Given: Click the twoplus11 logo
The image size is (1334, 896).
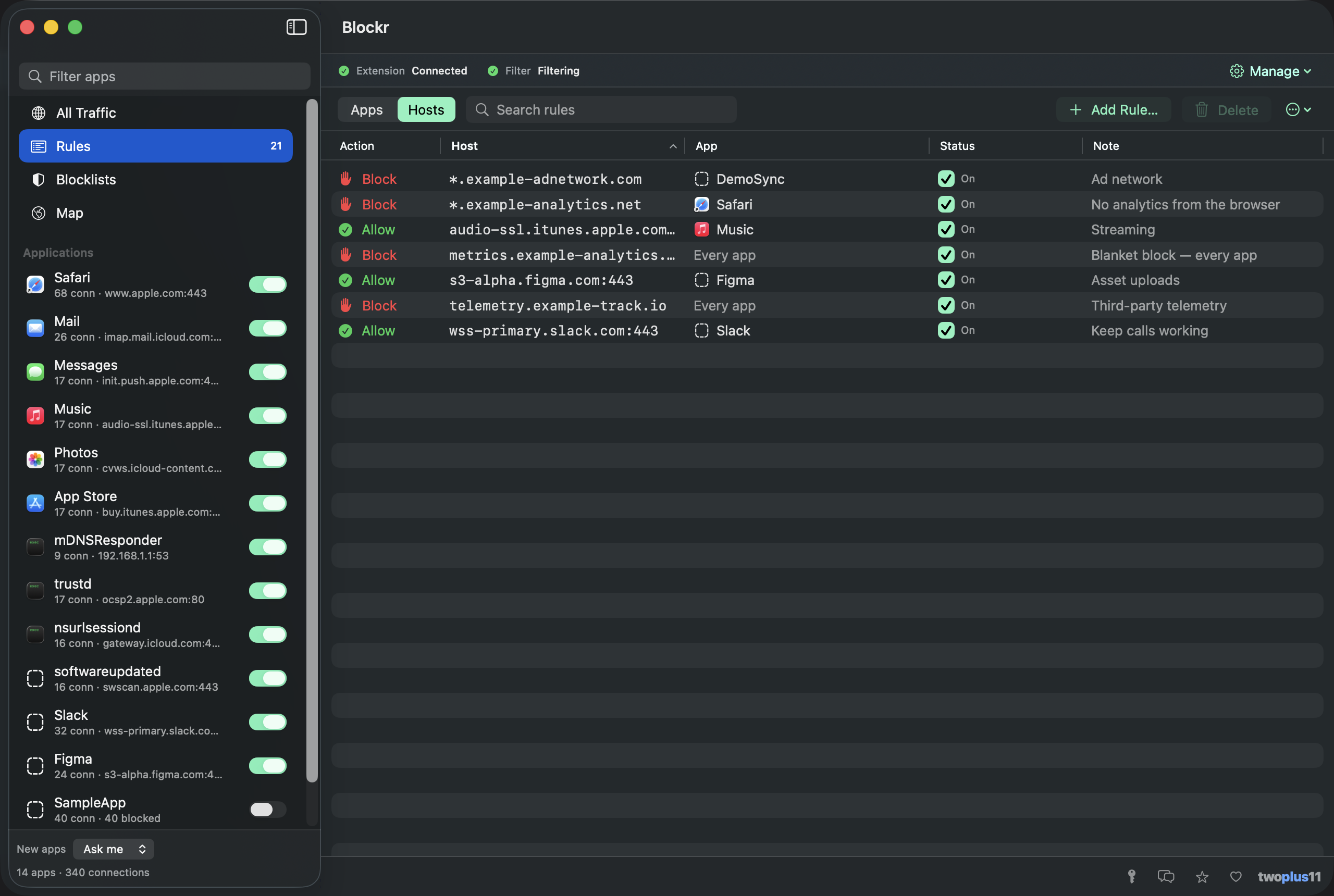Looking at the screenshot, I should point(1289,877).
